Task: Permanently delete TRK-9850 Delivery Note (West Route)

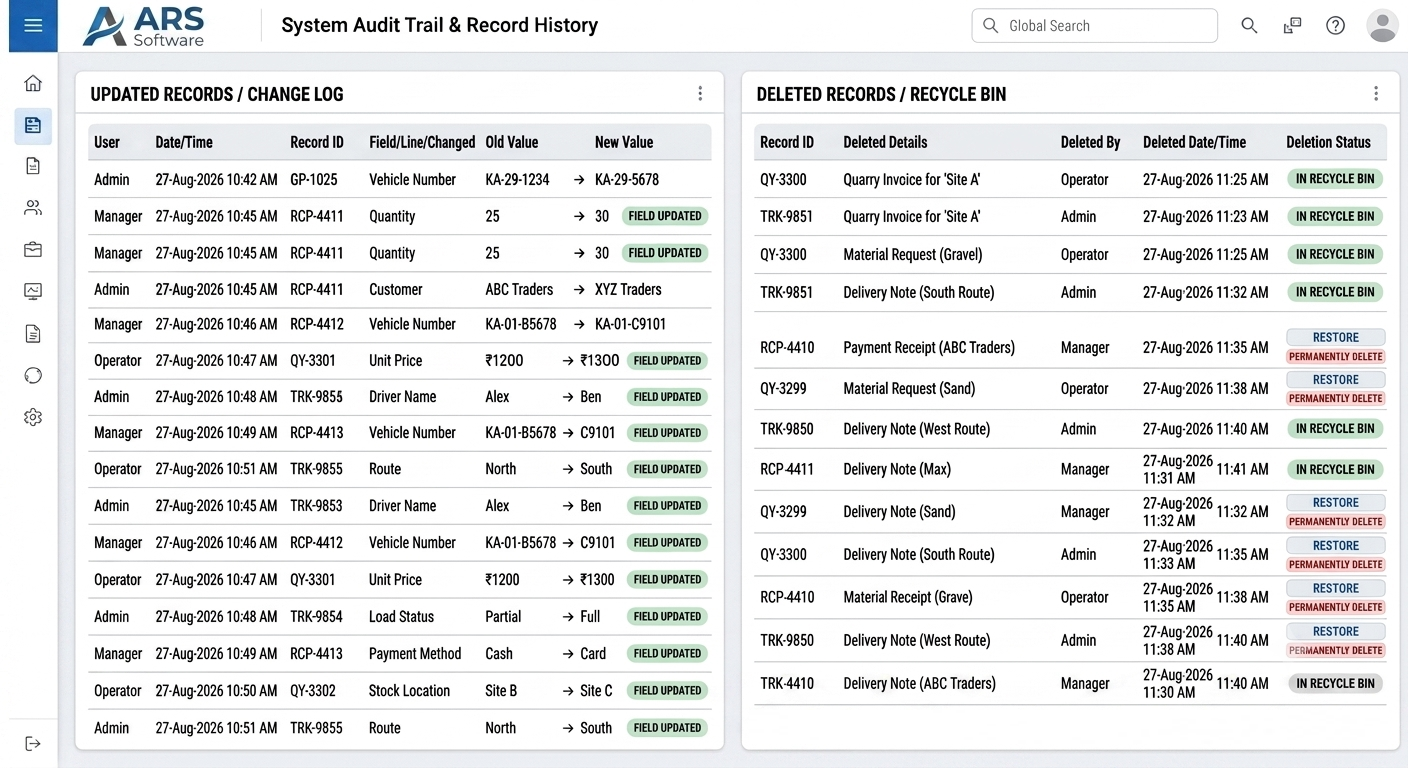Action: coord(1335,651)
